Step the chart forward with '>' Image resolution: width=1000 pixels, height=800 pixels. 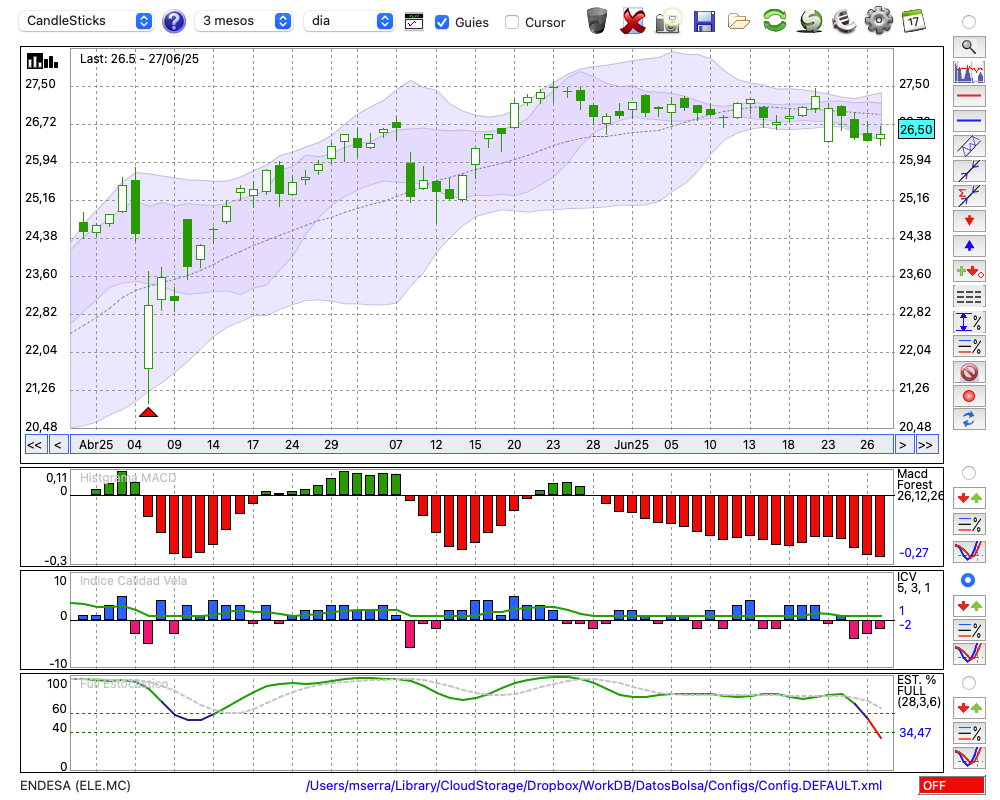point(902,445)
